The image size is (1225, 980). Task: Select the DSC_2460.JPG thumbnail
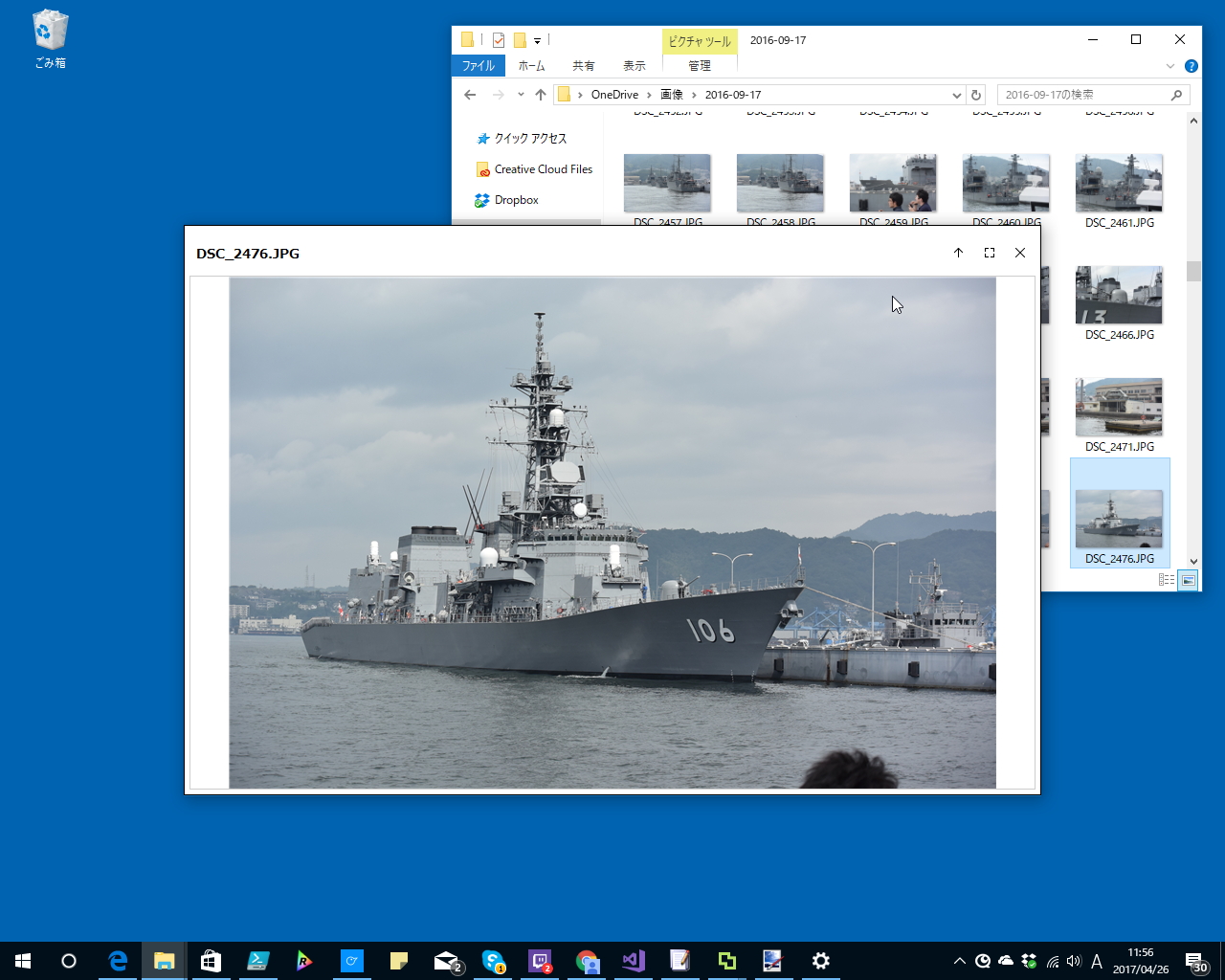(x=1006, y=183)
